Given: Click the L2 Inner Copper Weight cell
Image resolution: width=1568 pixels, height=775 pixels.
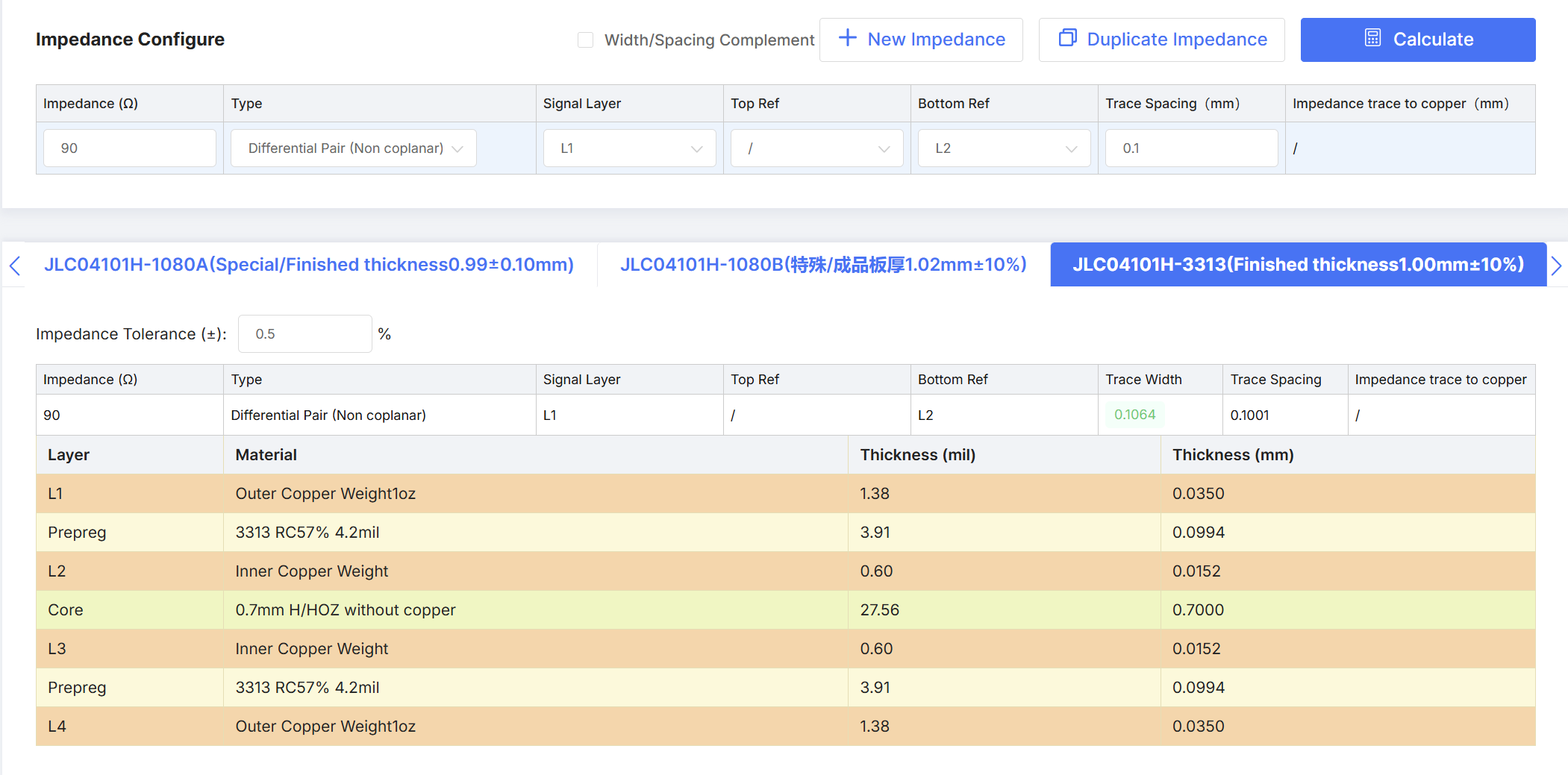Looking at the screenshot, I should coord(535,571).
